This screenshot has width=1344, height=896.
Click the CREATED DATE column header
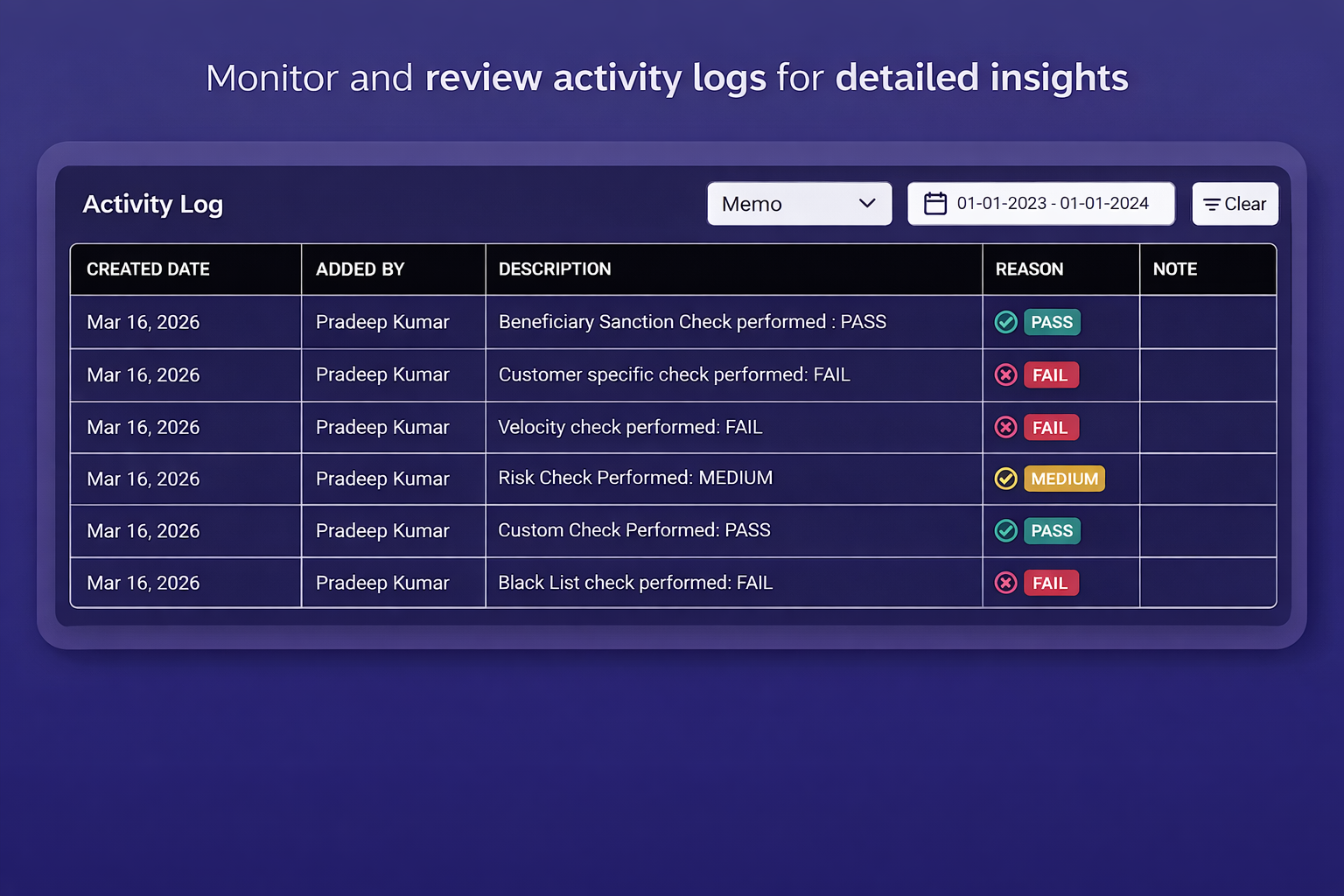(148, 269)
